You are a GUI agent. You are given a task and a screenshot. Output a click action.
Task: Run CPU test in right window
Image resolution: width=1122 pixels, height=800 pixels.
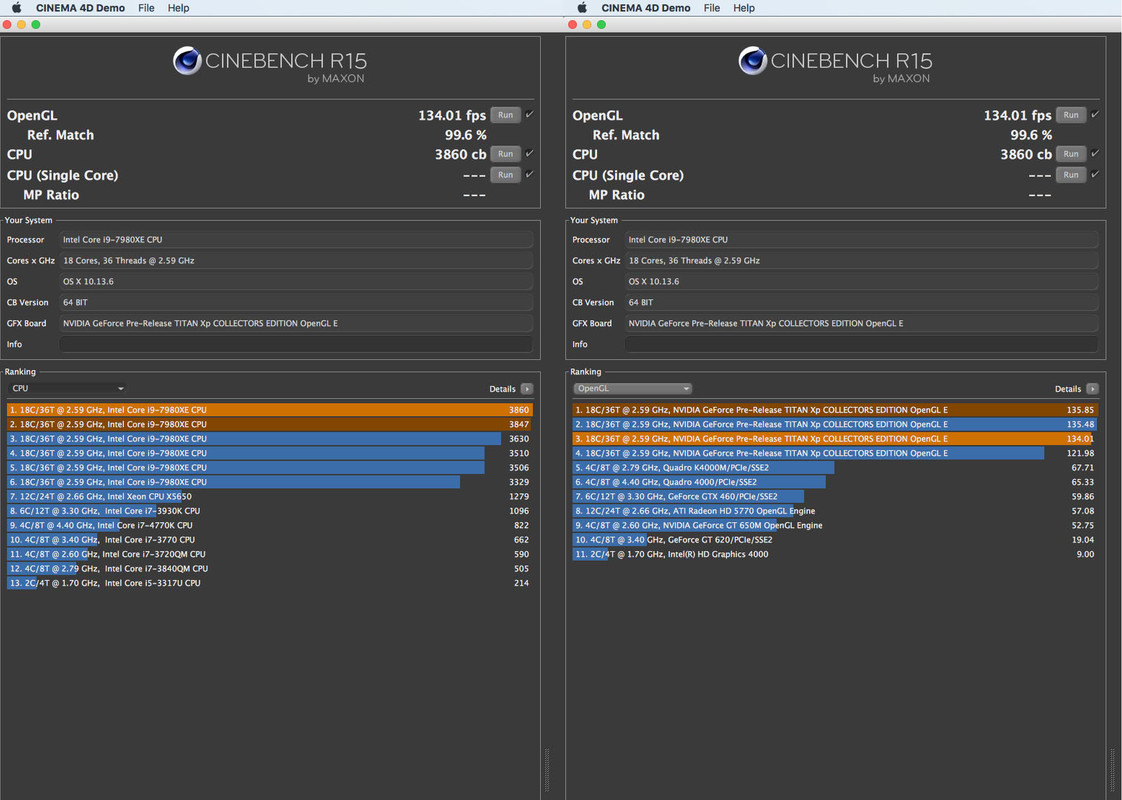[x=1070, y=154]
